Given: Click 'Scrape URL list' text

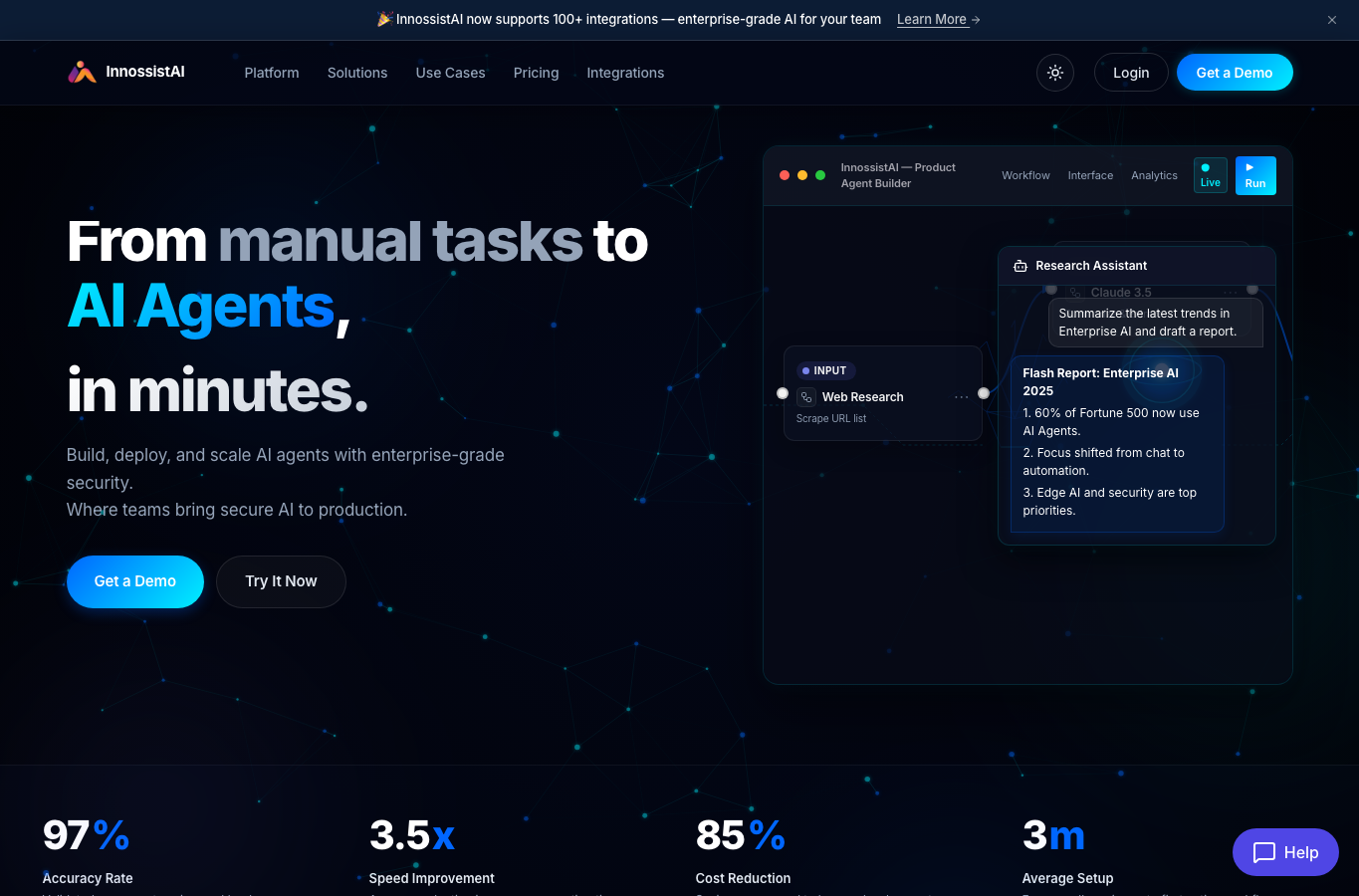Looking at the screenshot, I should (x=831, y=418).
